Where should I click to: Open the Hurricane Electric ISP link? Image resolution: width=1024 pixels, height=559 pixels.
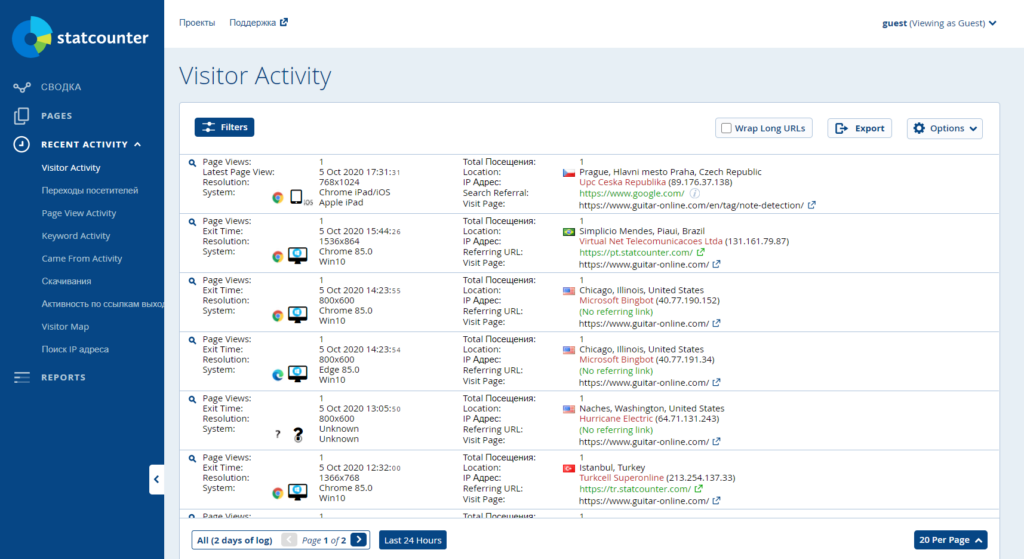pos(616,419)
